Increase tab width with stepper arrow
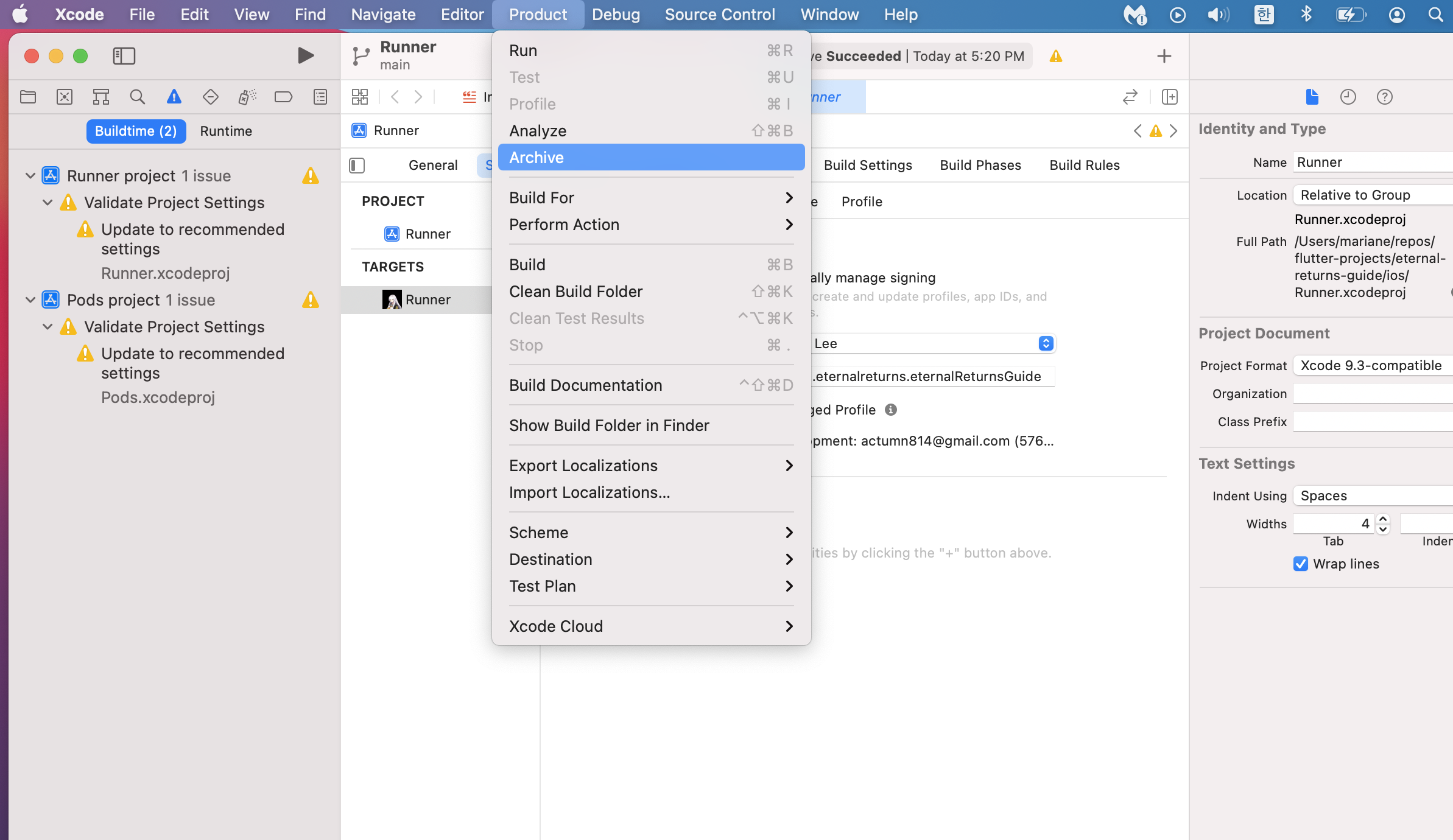The image size is (1453, 840). [1383, 519]
